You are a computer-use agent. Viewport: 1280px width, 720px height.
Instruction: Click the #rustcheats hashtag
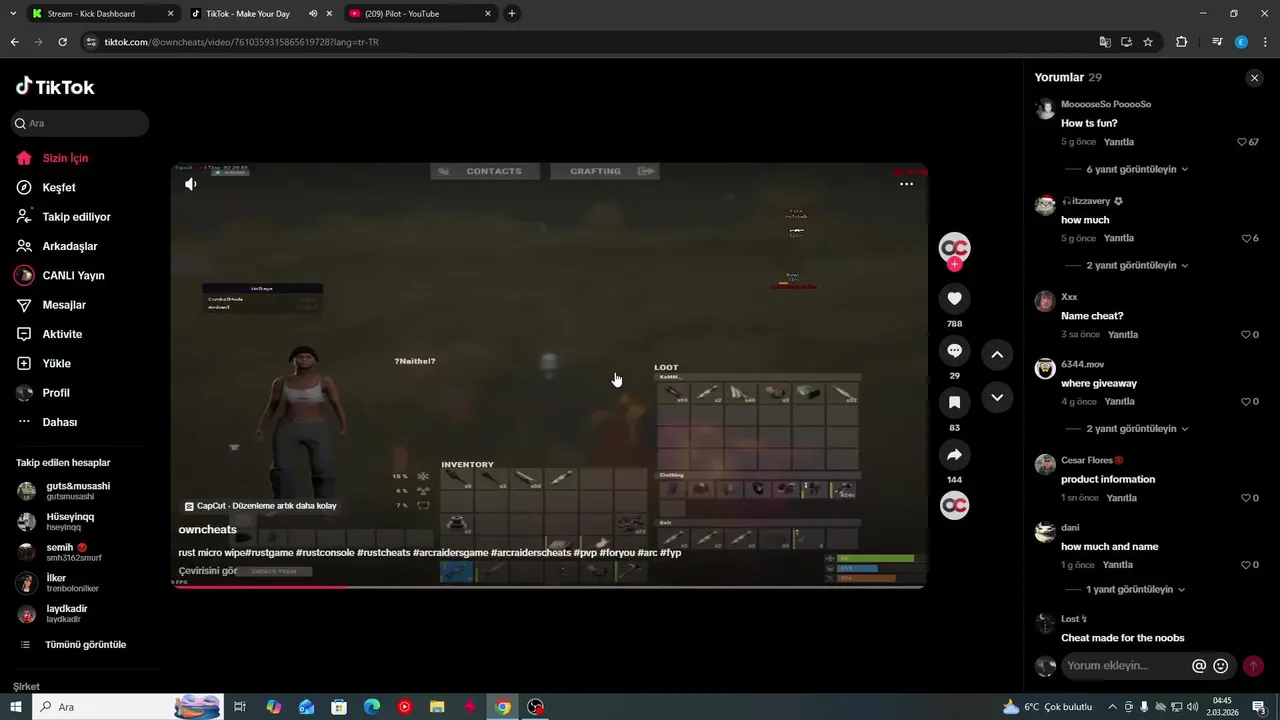pos(383,553)
